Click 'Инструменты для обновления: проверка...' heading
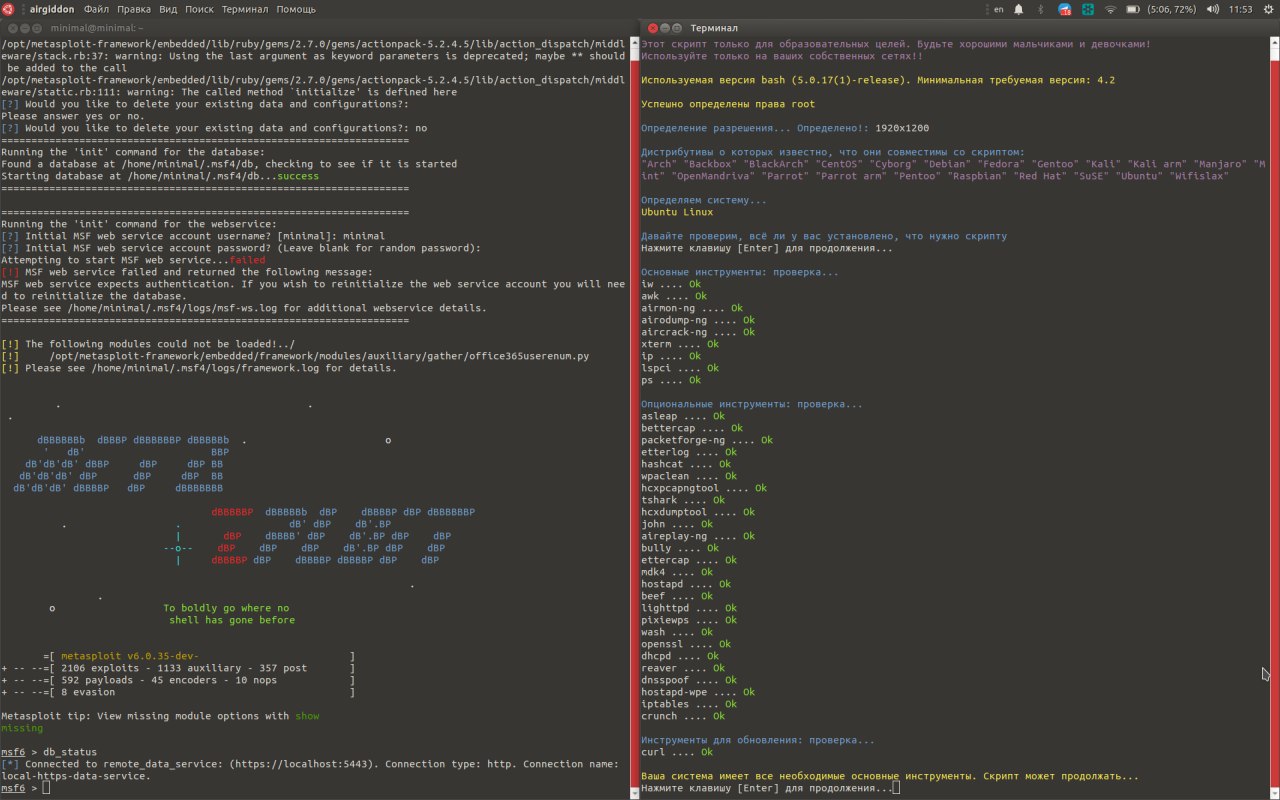This screenshot has height=800, width=1280. coord(758,740)
